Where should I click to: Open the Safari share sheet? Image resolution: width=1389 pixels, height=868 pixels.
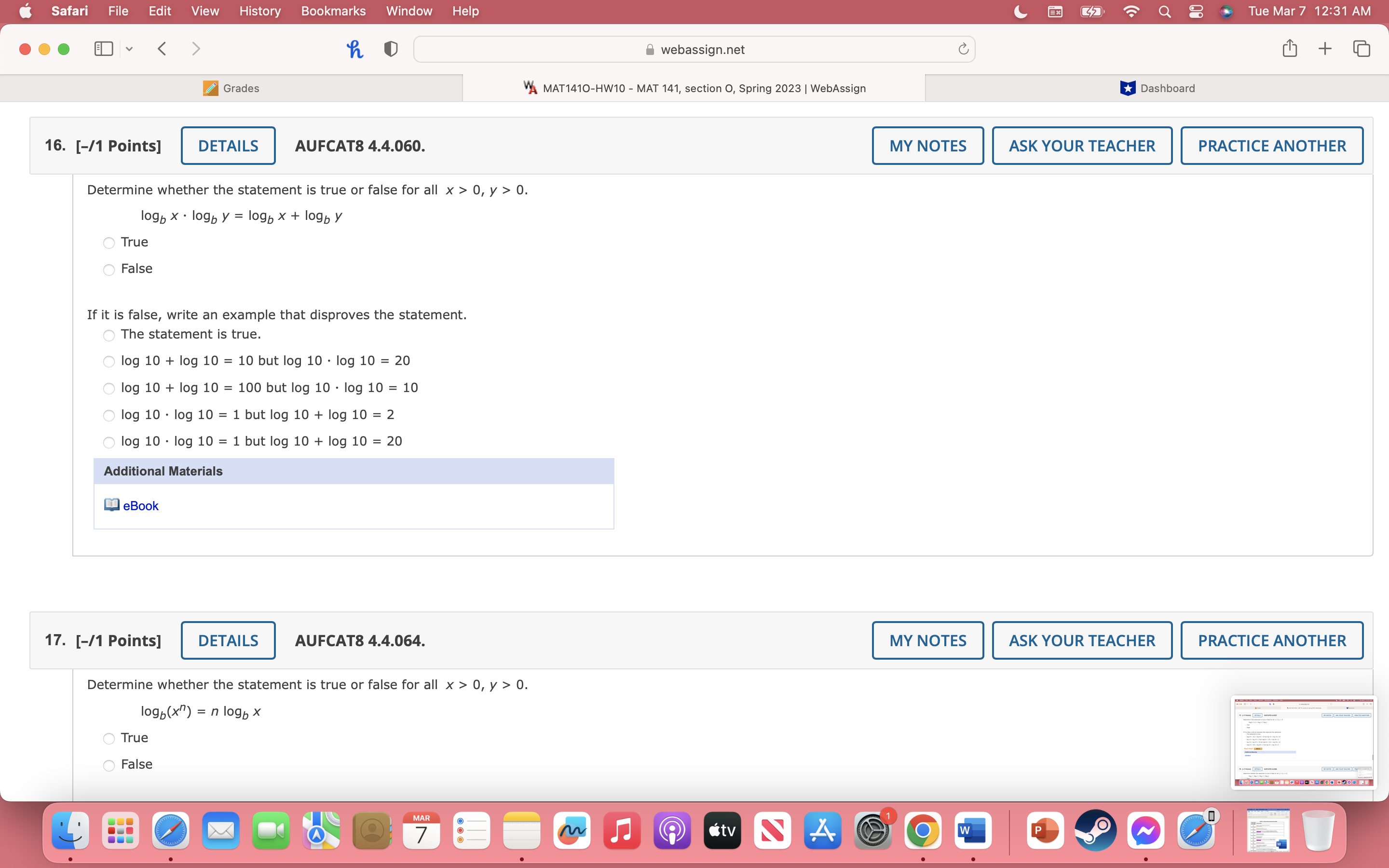(1289, 48)
